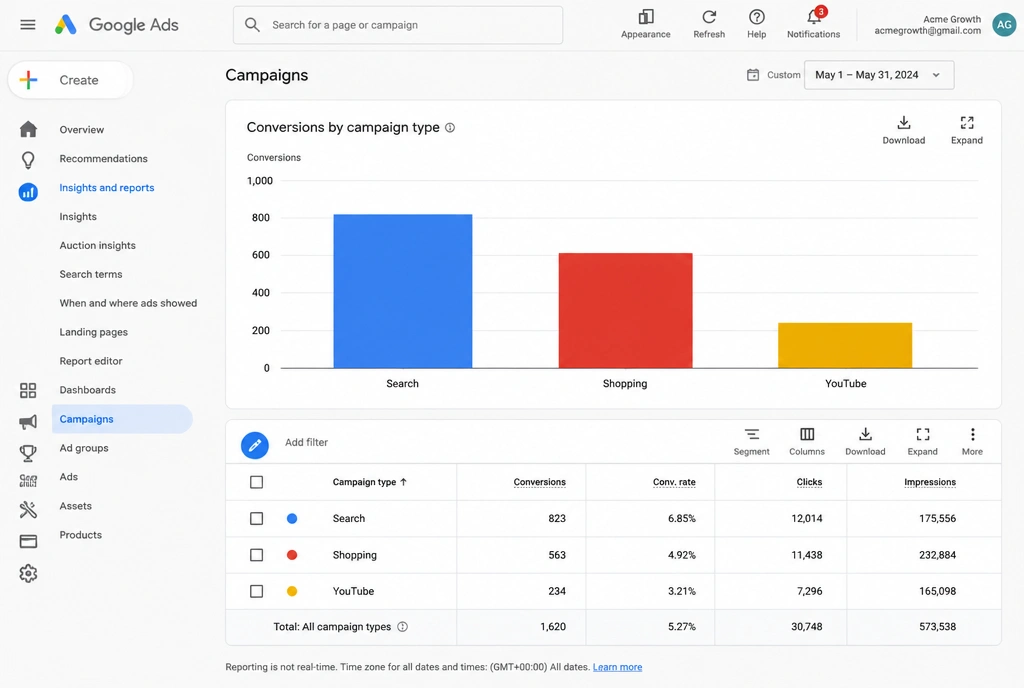1024x688 pixels.
Task: Open the Learn more link
Action: 617,667
